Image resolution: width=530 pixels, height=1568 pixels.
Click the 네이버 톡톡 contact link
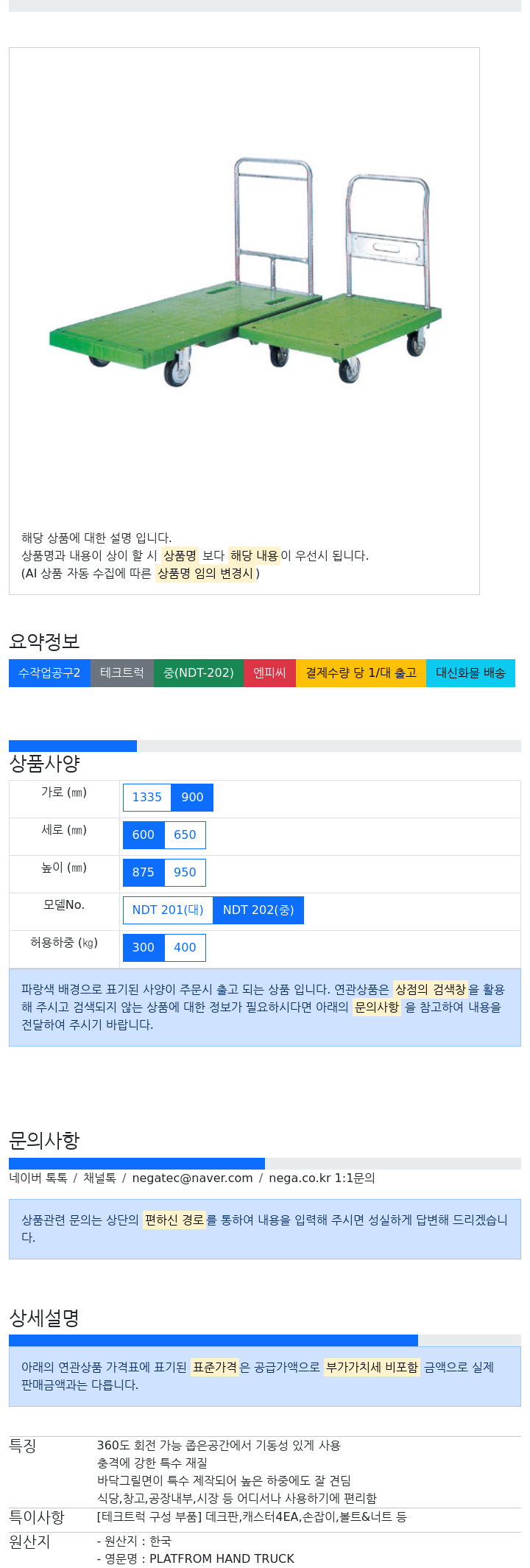click(x=38, y=1178)
